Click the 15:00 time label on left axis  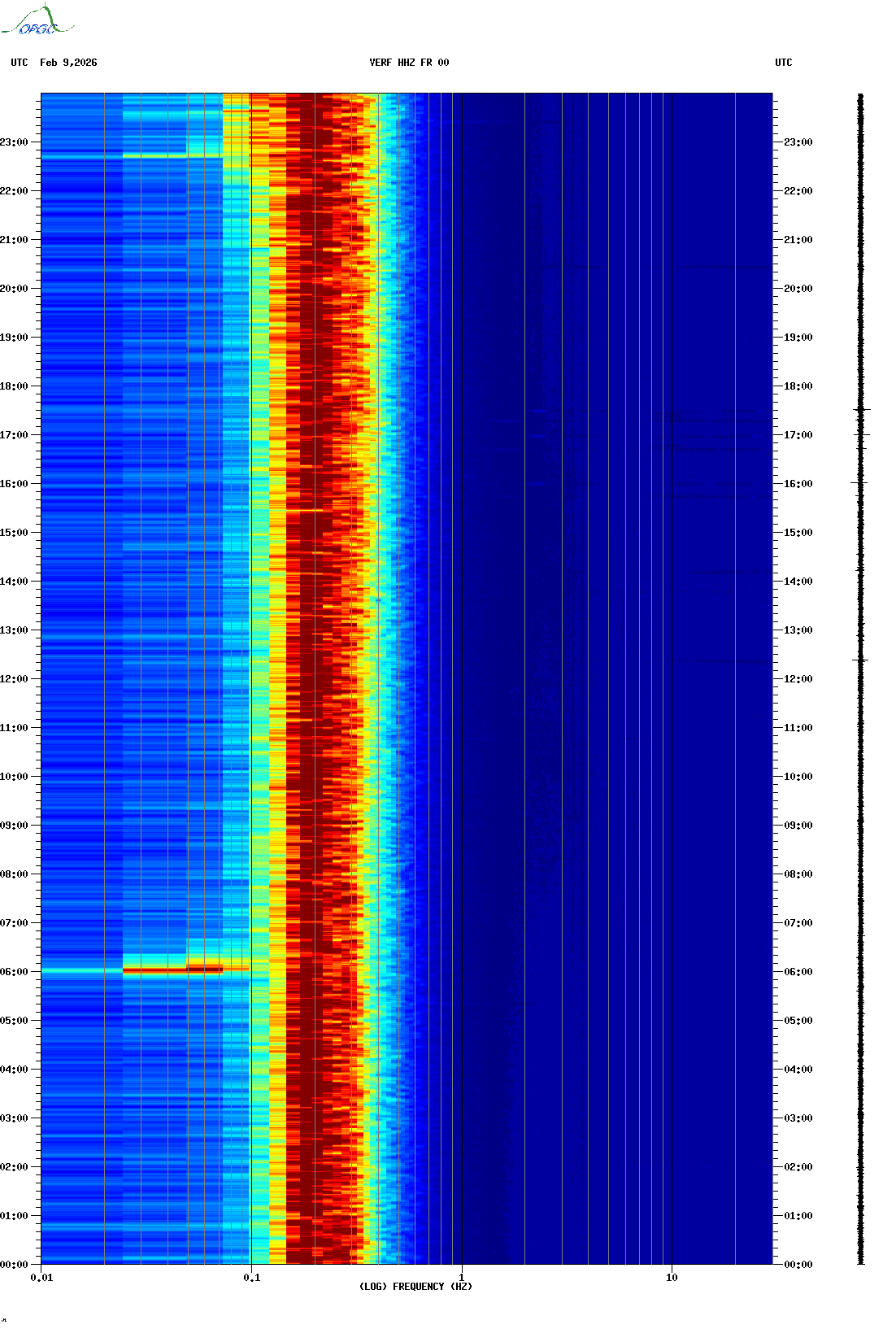click(14, 533)
